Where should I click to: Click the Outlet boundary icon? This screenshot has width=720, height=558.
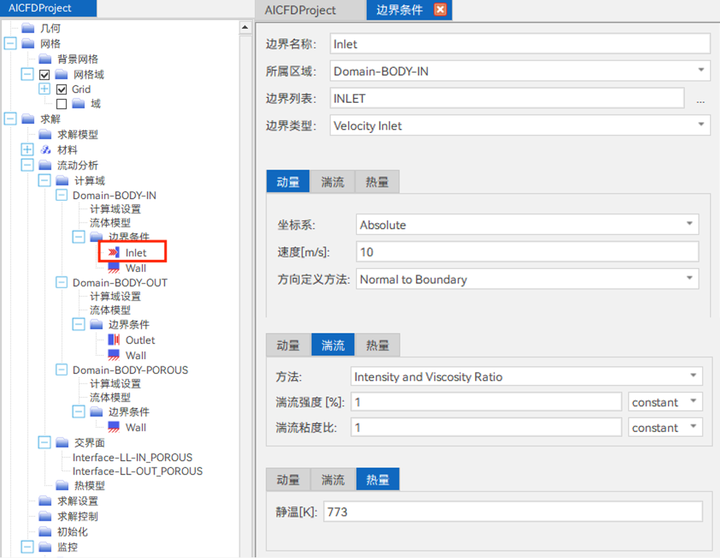point(113,340)
